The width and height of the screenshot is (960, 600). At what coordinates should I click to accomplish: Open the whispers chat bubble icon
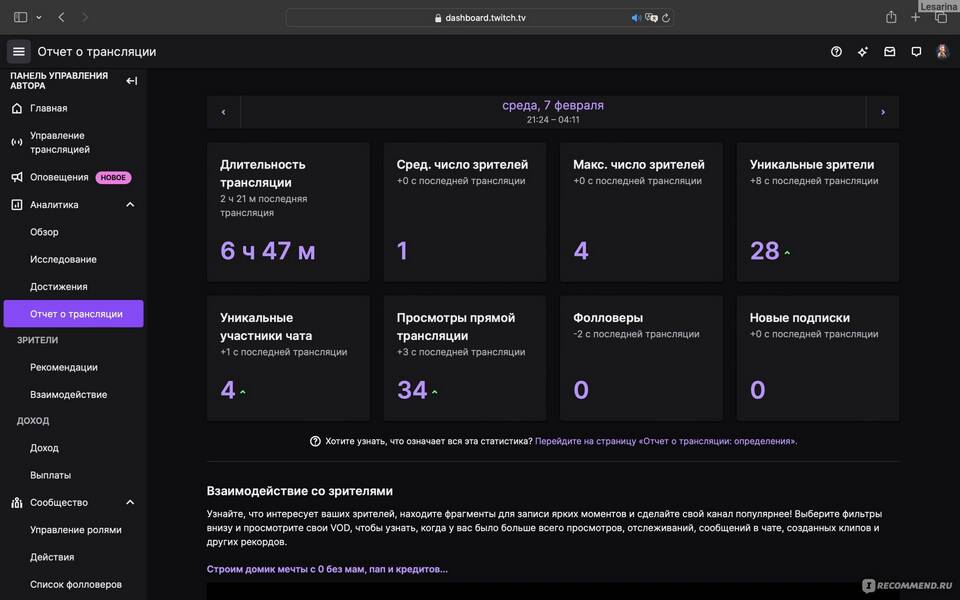[x=916, y=52]
